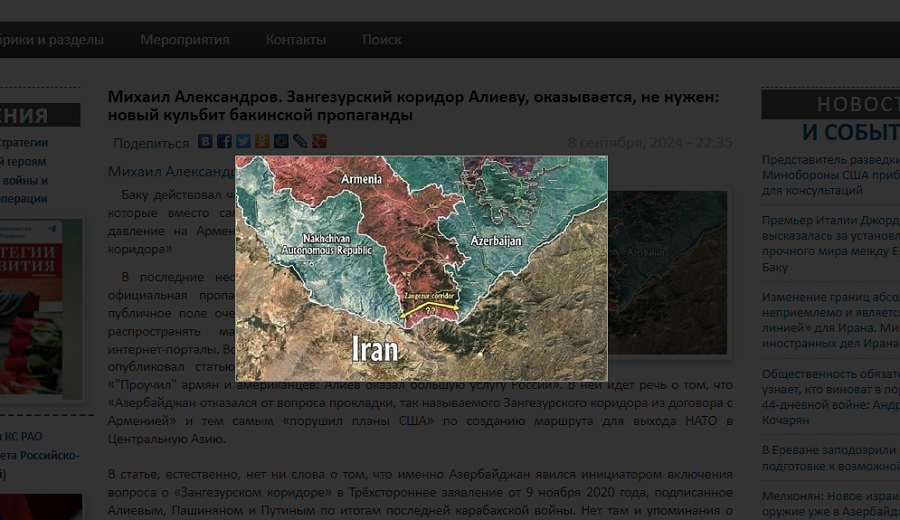Click the paragraph starting В статье, естественно
900x520 pixels.
tap(420, 492)
